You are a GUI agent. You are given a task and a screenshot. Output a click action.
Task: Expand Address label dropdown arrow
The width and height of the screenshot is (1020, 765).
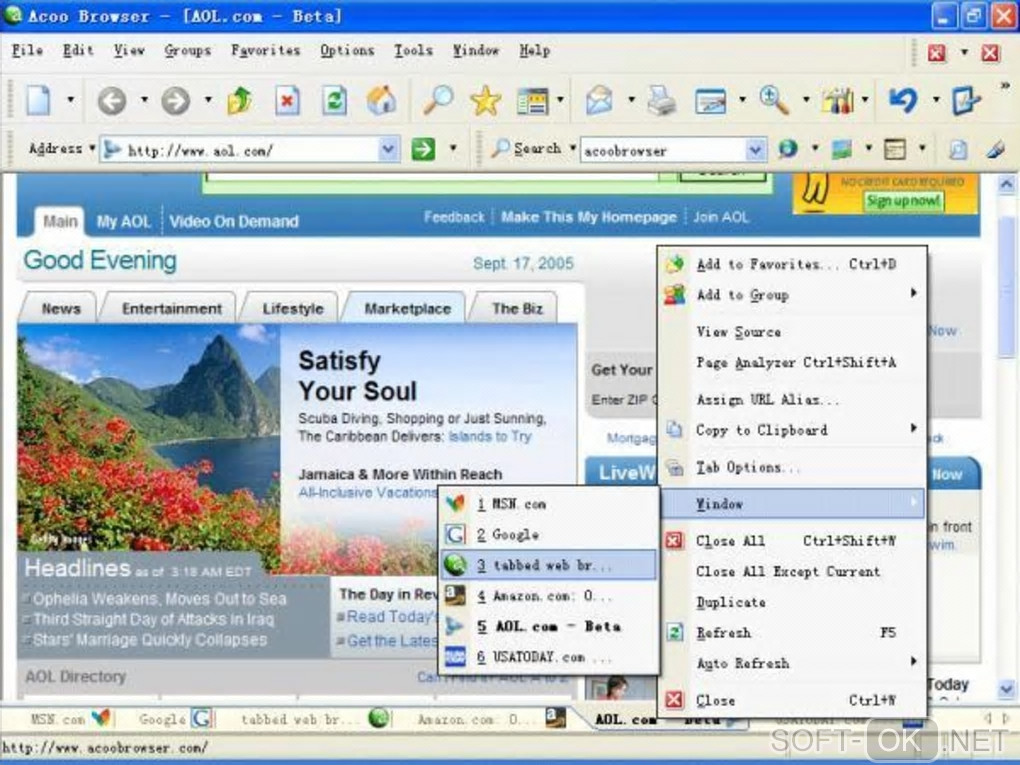click(92, 149)
